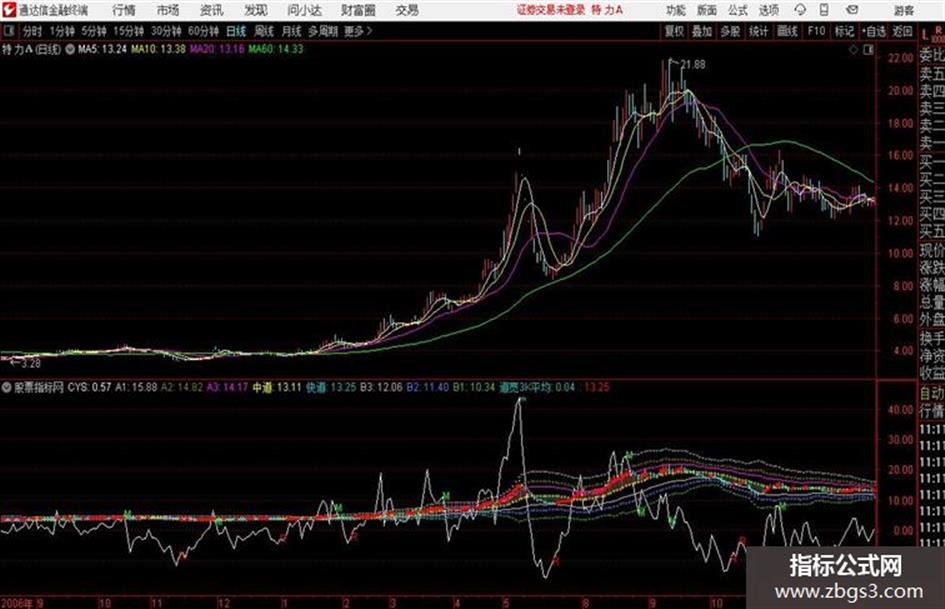Click the 证券交易未登录 login link
Viewport: 945px width, 609px height.
click(x=551, y=10)
